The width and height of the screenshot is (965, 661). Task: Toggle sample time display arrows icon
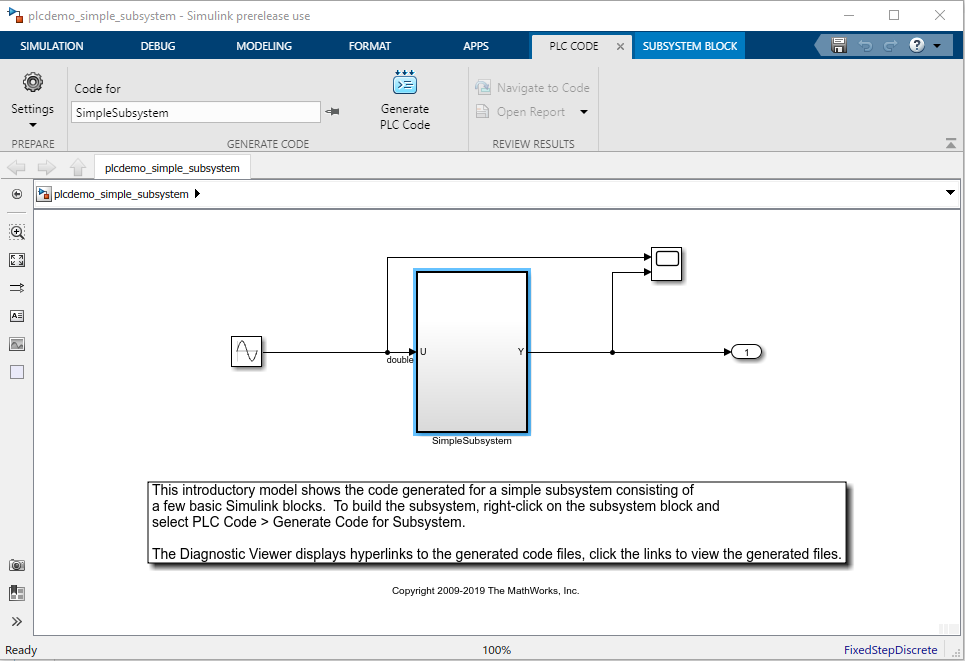[x=17, y=288]
